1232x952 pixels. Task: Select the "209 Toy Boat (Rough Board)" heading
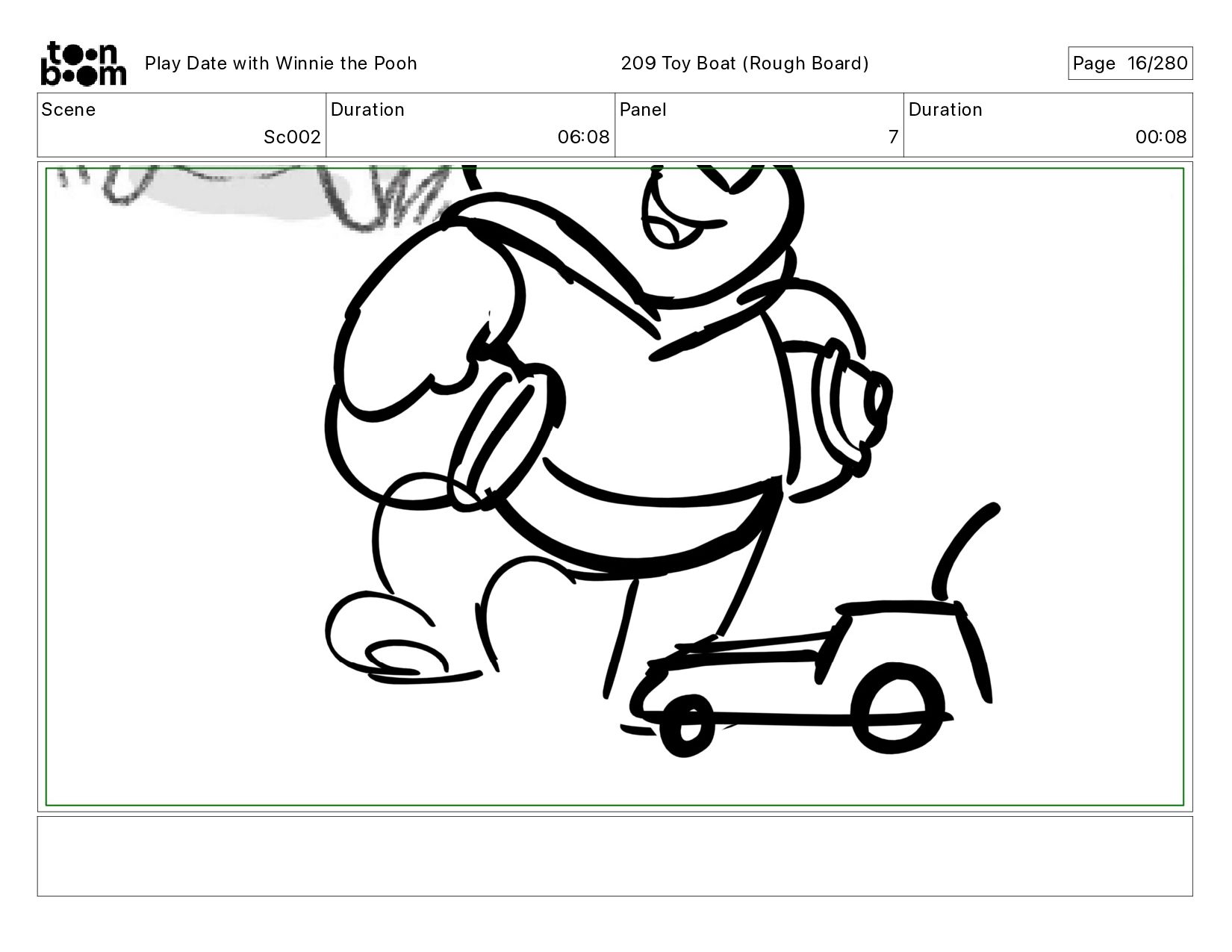744,63
